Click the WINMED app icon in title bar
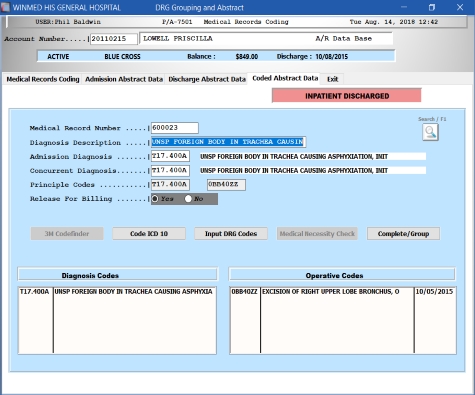Image resolution: width=475 pixels, height=395 pixels. pos(5,7)
